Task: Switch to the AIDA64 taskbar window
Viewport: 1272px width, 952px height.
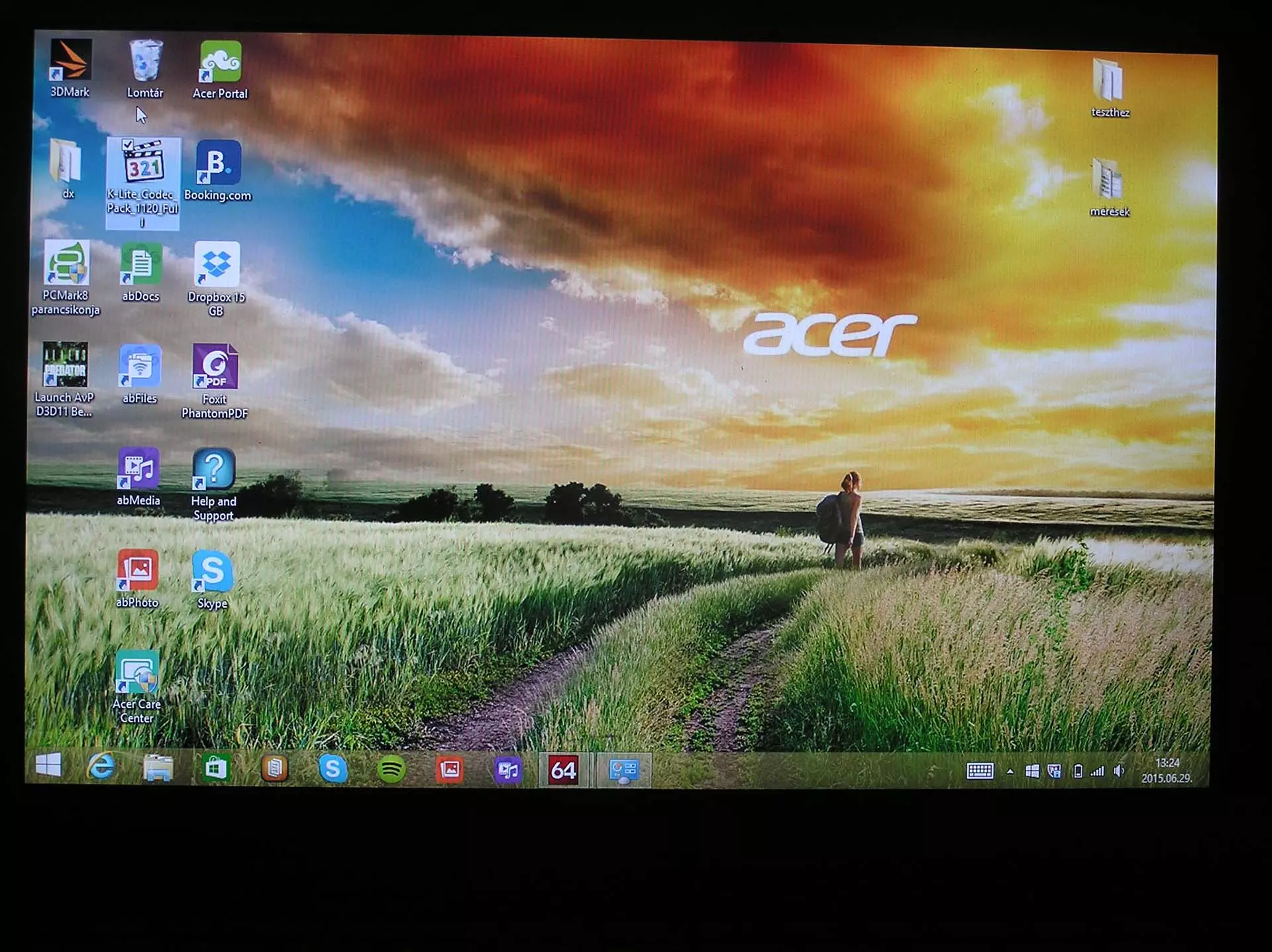Action: point(563,770)
